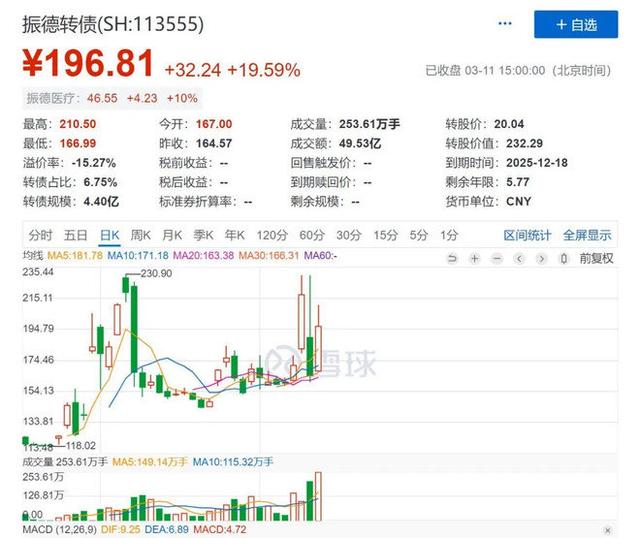
Task: Switch to the 15分 chart tab
Action: coord(386,235)
